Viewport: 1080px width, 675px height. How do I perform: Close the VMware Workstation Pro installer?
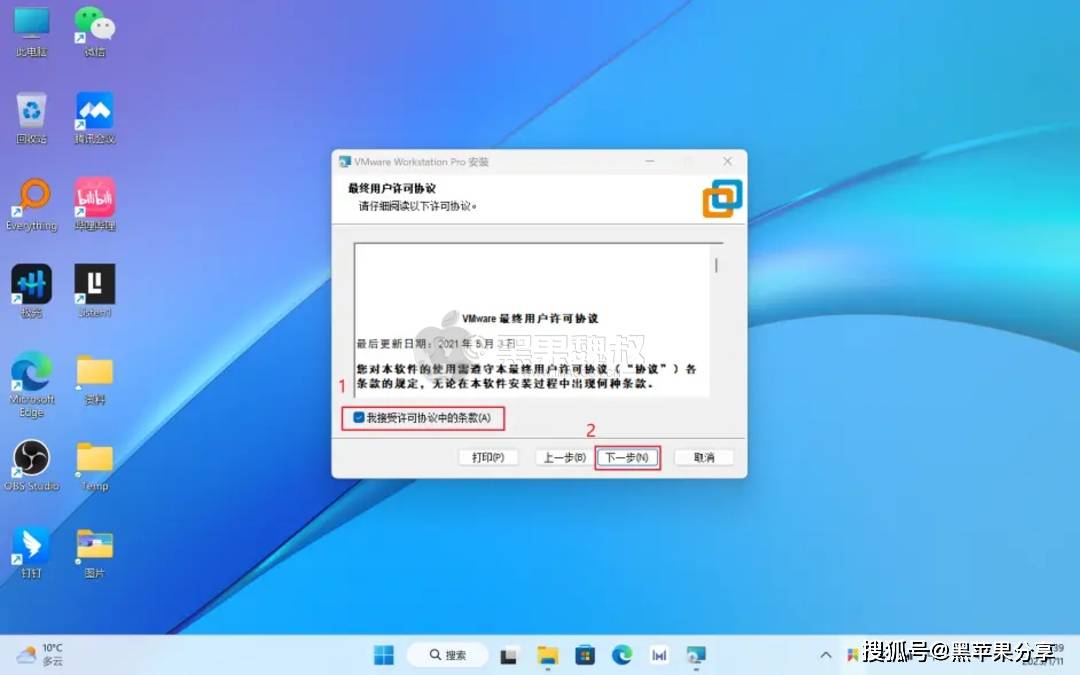[727, 161]
